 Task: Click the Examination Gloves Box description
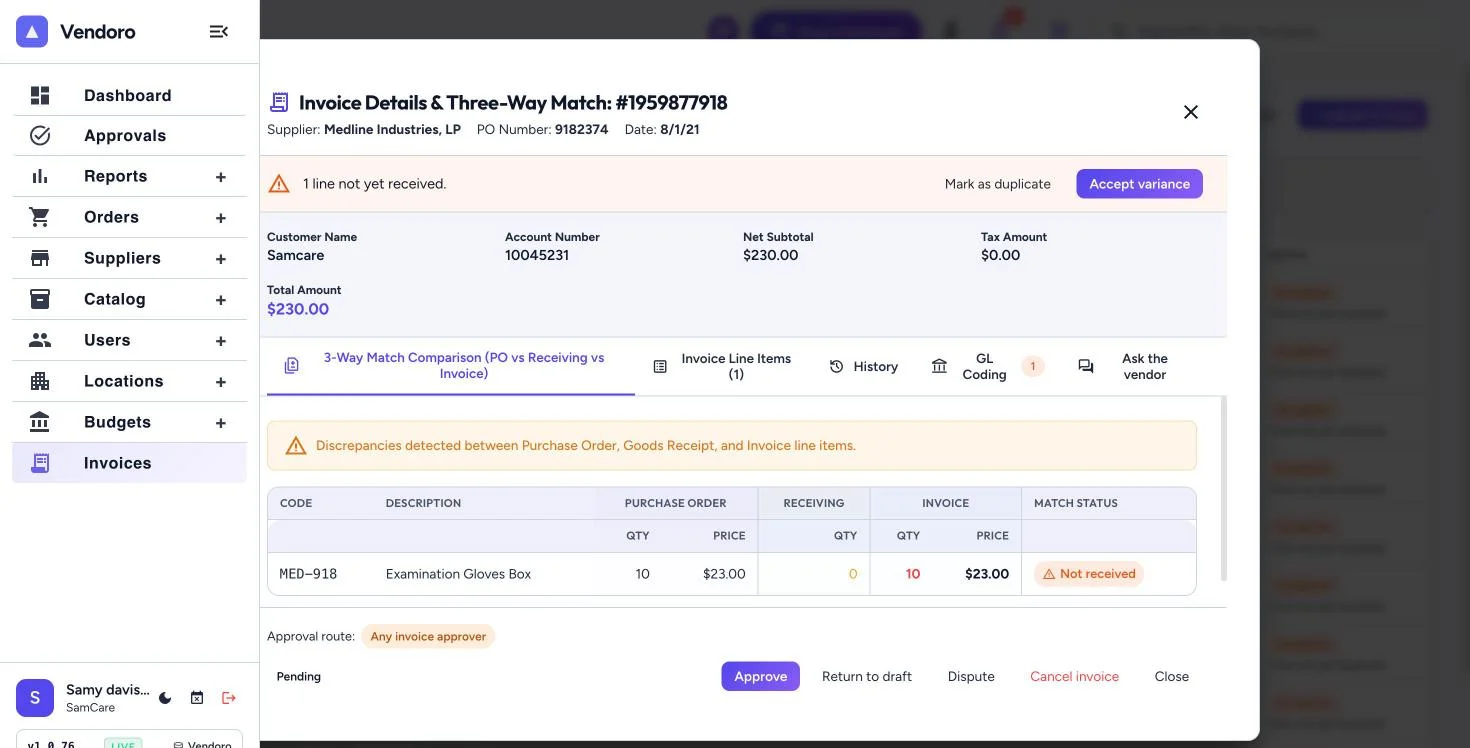click(458, 574)
